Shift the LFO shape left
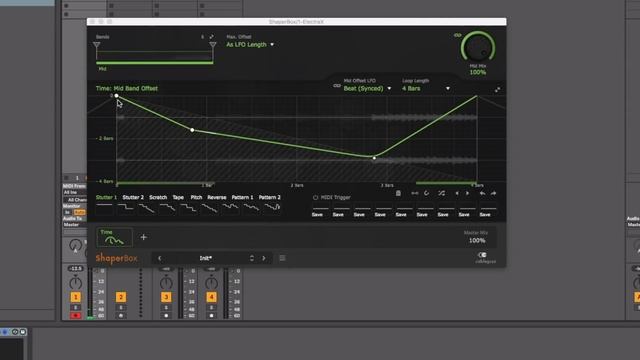The image size is (640, 360). pyautogui.click(x=457, y=193)
